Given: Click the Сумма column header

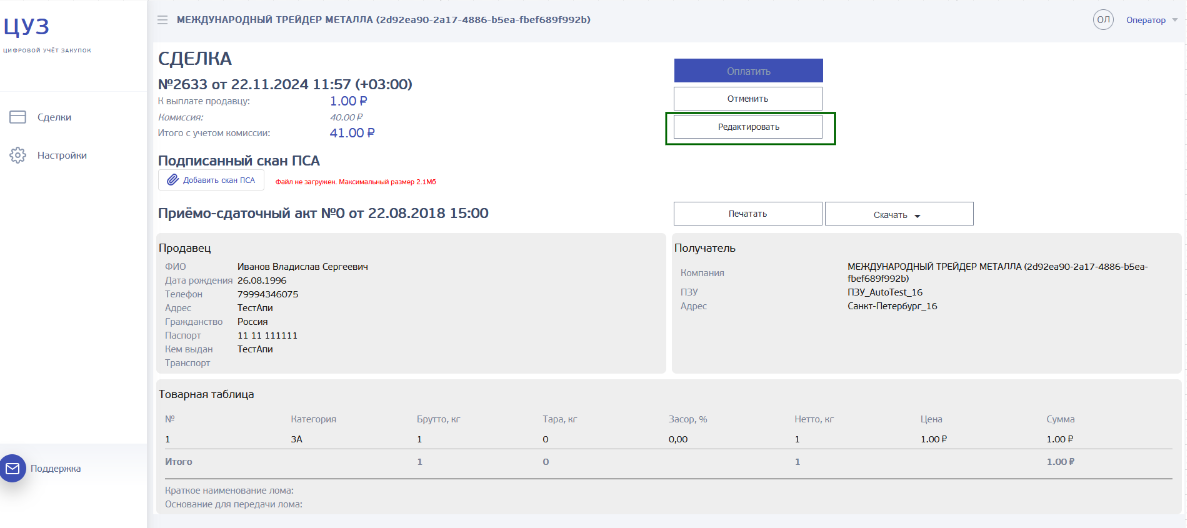Looking at the screenshot, I should coord(1060,419).
